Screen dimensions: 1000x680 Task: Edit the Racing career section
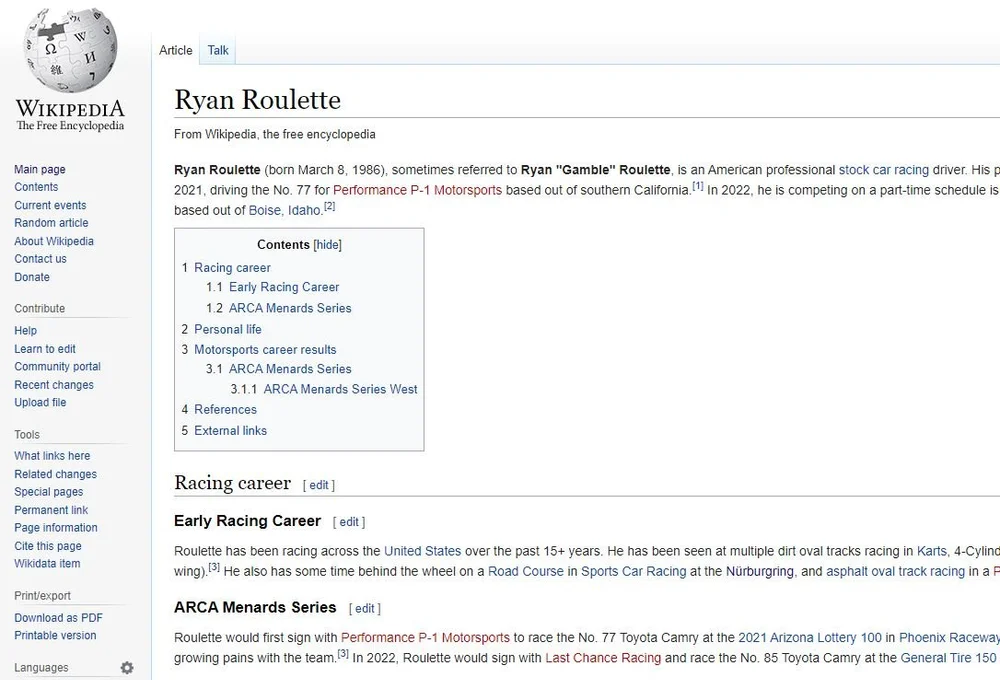(x=318, y=484)
